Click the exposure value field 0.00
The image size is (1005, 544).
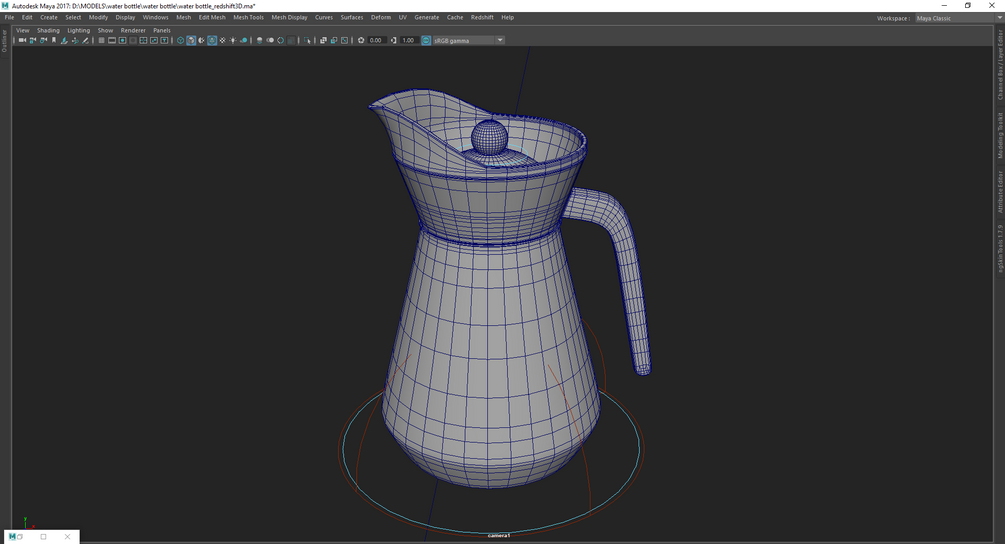[x=376, y=40]
